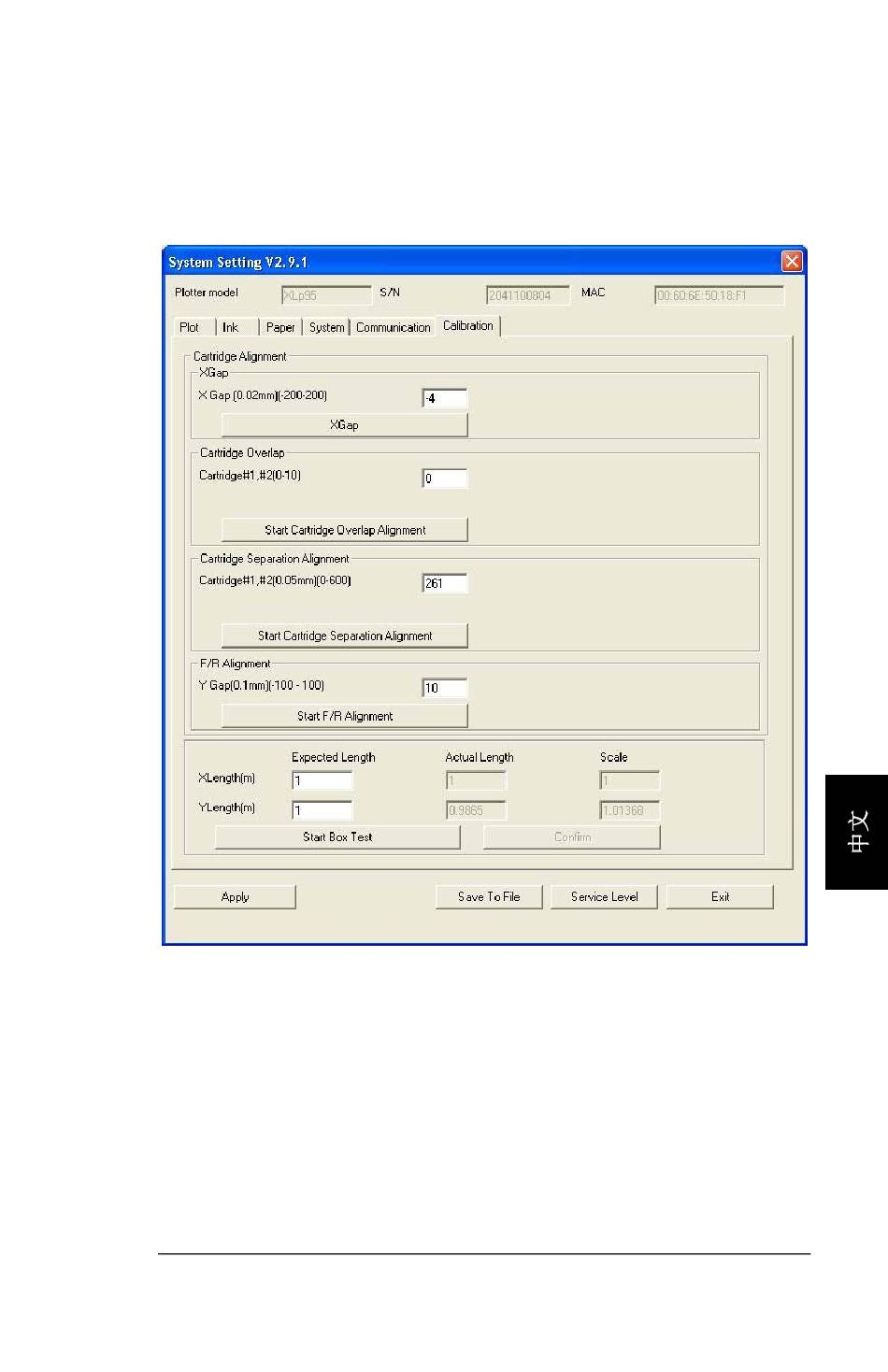
Task: Click the Cartridge Separation value field
Action: (444, 583)
